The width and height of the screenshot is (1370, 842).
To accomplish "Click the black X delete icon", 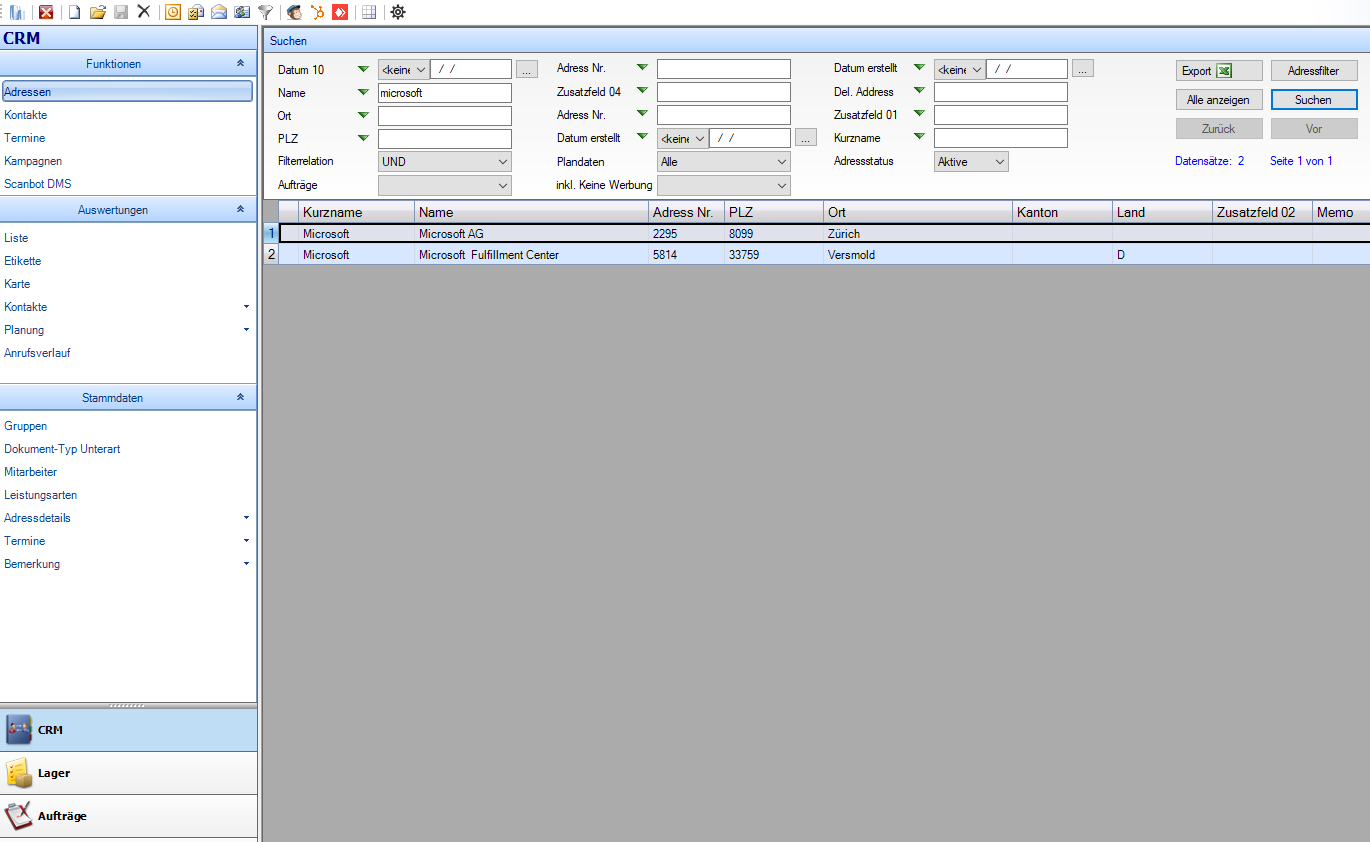I will (144, 12).
